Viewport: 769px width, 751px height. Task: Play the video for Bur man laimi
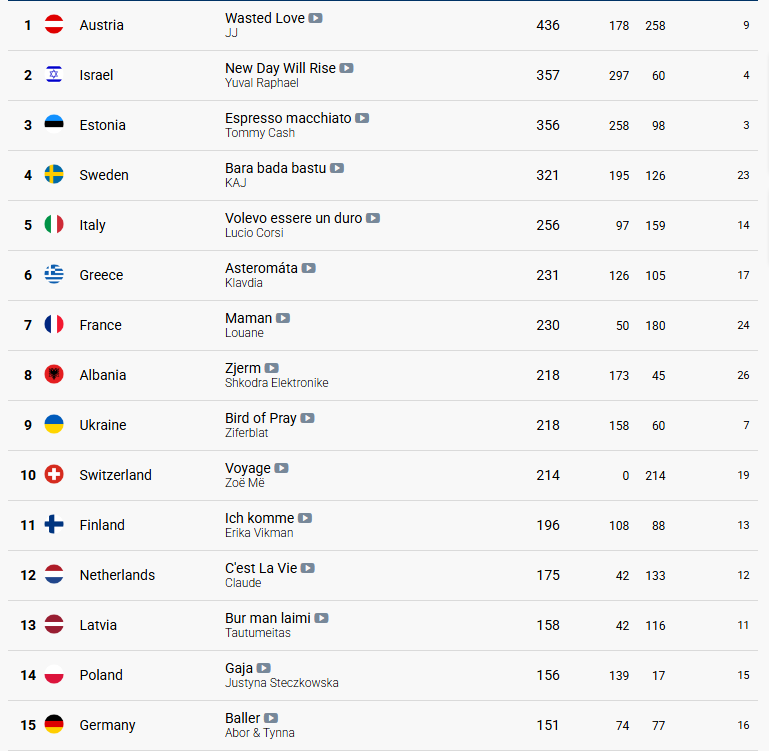(x=322, y=619)
